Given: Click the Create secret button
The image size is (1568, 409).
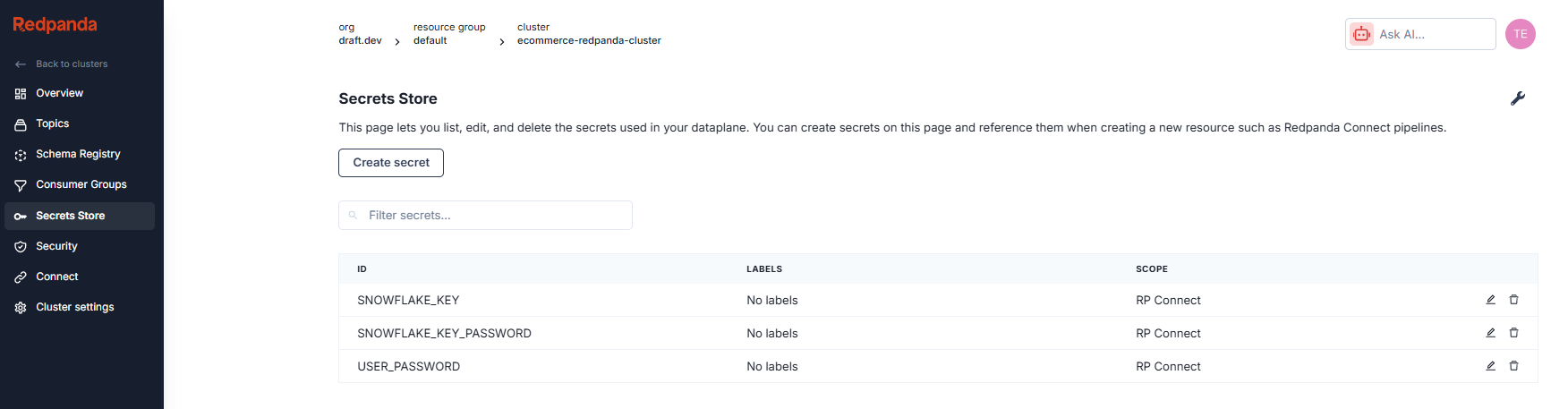Looking at the screenshot, I should click(391, 163).
